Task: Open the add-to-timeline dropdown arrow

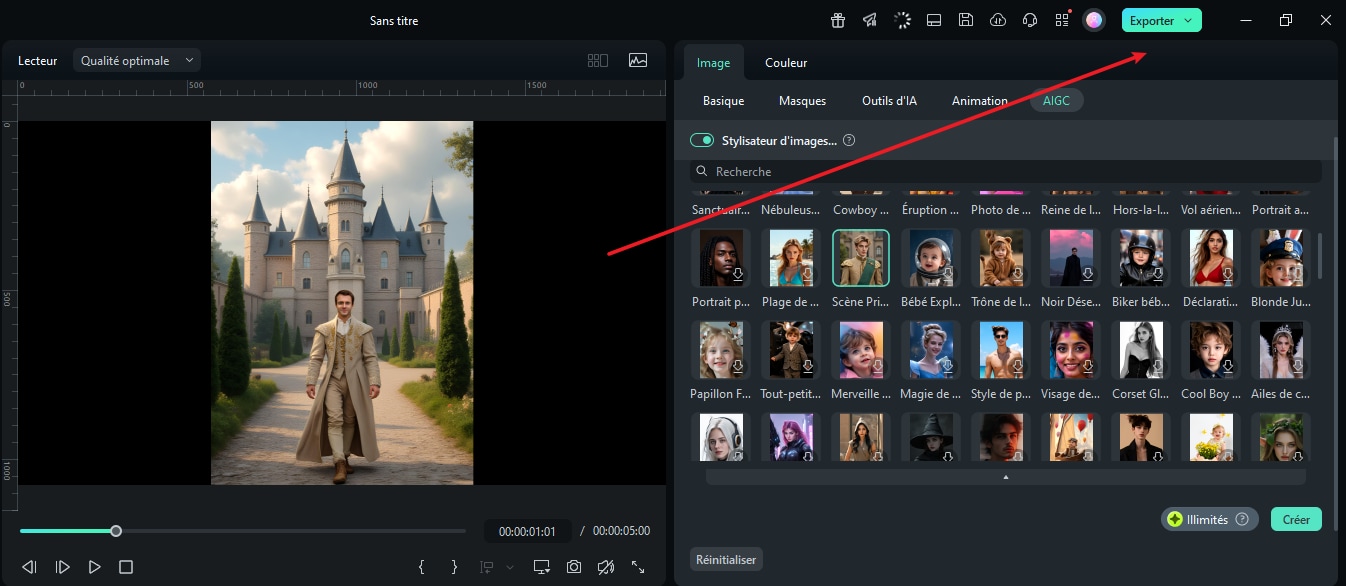Action: click(x=510, y=567)
